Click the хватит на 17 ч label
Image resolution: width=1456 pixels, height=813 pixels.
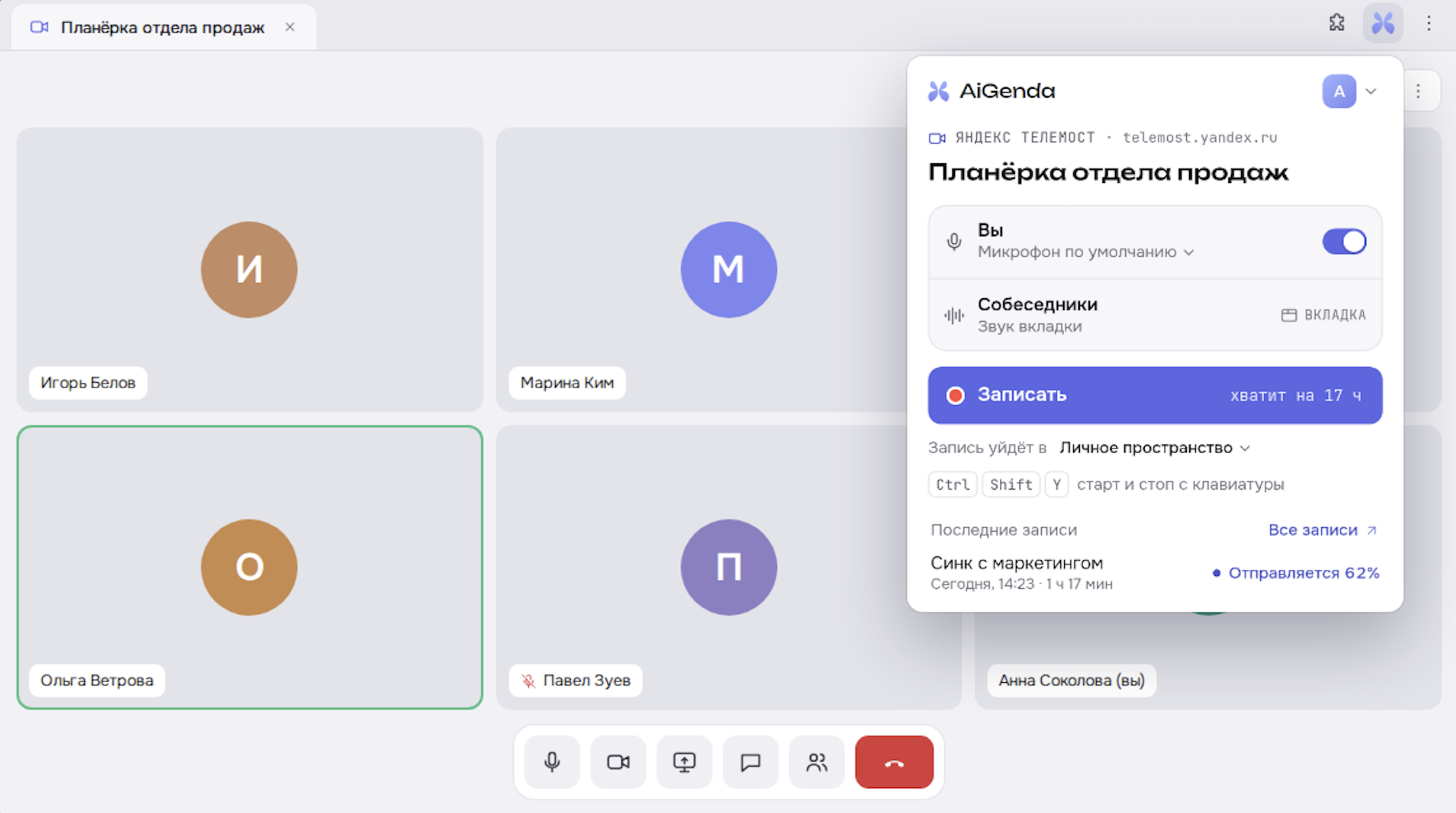(x=1296, y=396)
